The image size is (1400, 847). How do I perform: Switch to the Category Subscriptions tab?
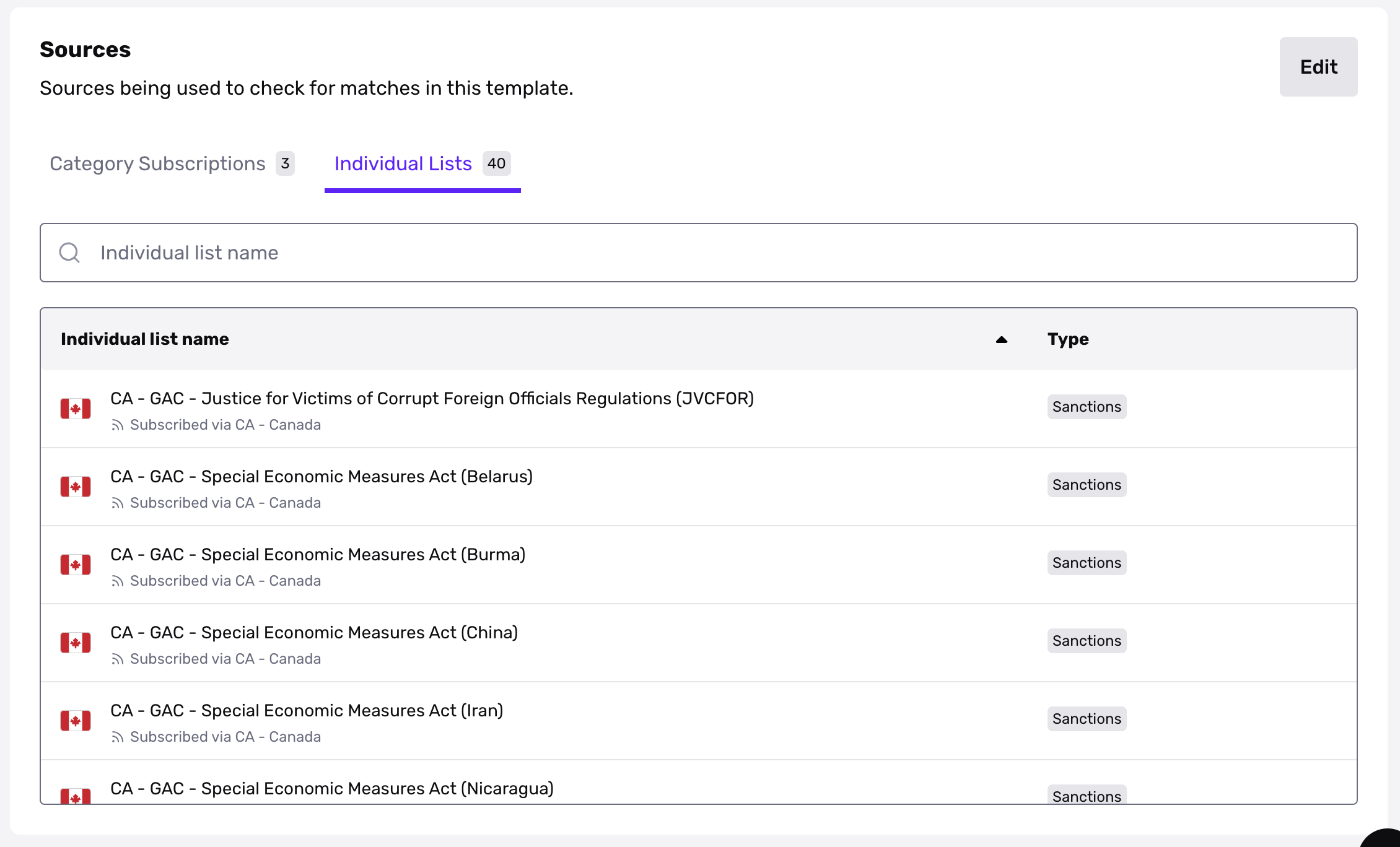157,163
